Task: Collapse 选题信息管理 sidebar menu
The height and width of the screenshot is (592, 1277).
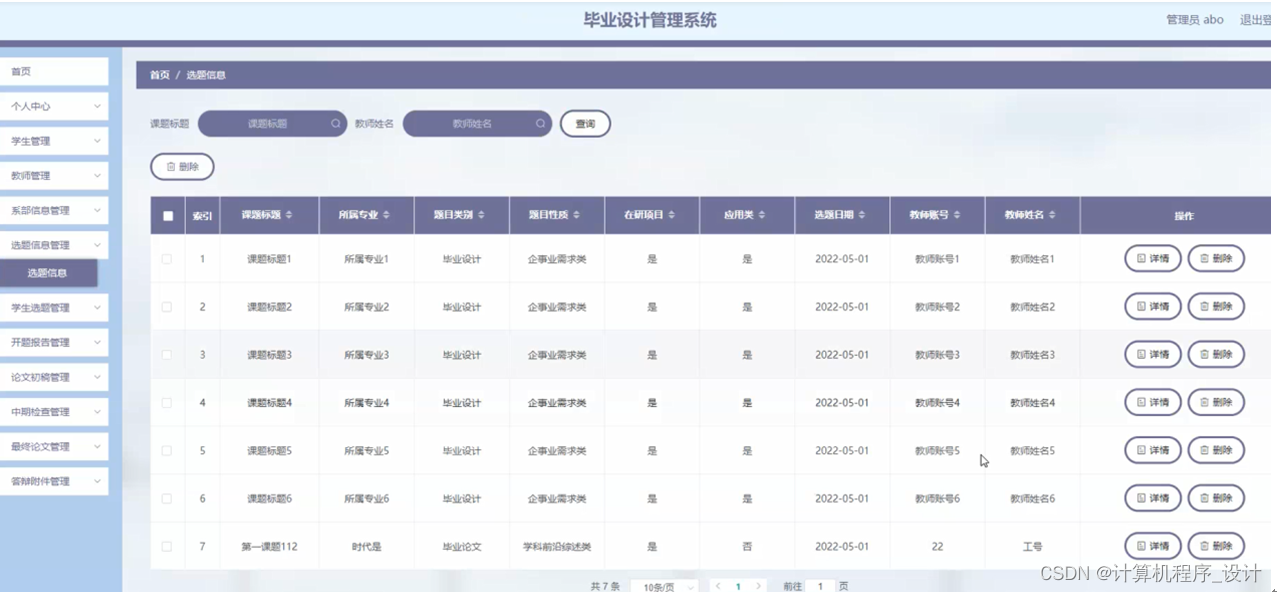Action: pos(54,245)
